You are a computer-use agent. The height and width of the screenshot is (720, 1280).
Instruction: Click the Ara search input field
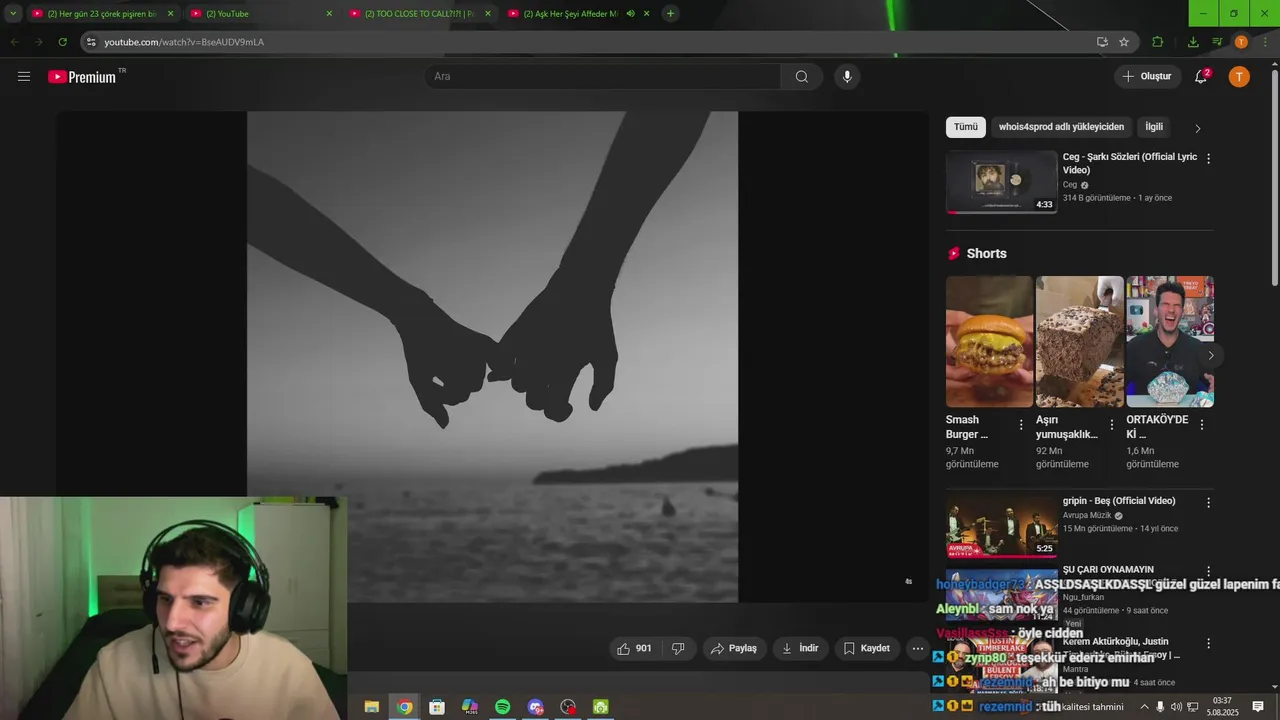[603, 76]
